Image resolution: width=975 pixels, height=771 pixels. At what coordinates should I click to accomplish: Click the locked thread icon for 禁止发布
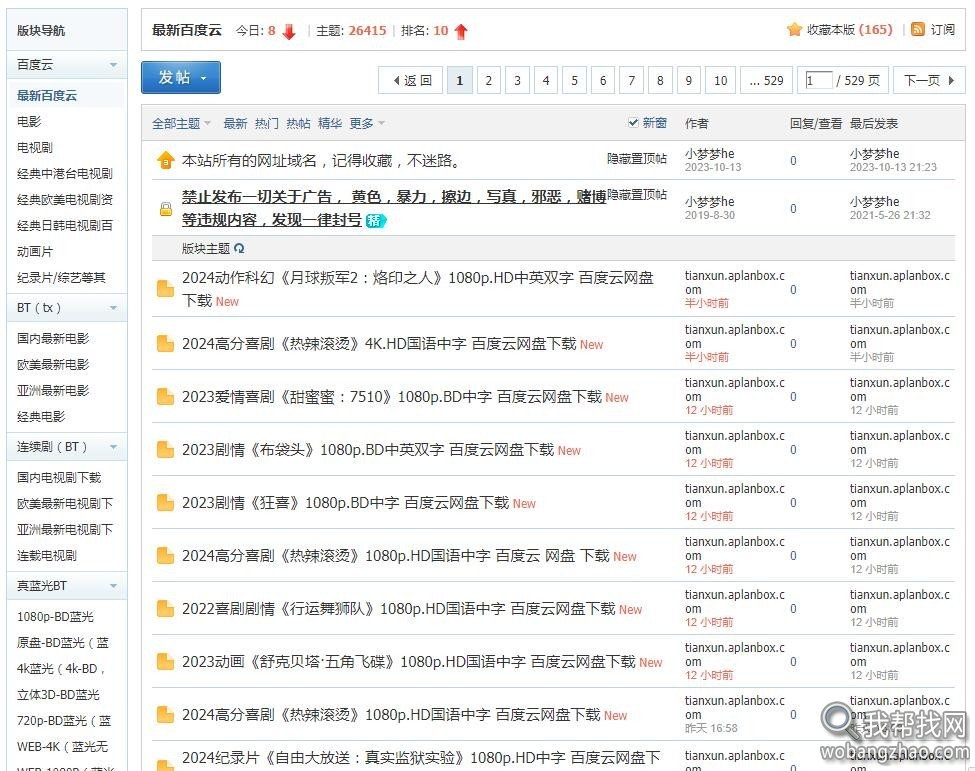click(x=165, y=208)
